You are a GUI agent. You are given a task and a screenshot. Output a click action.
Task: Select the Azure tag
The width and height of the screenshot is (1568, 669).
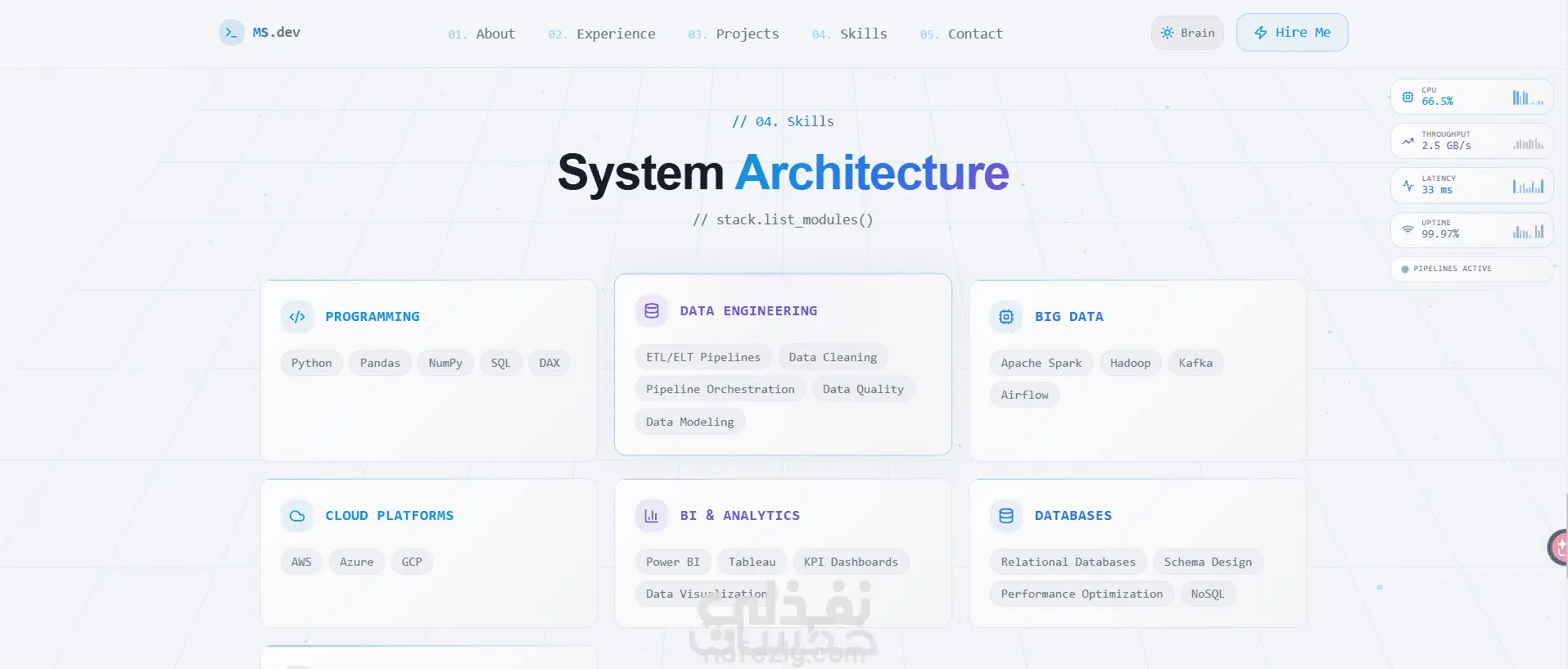356,562
